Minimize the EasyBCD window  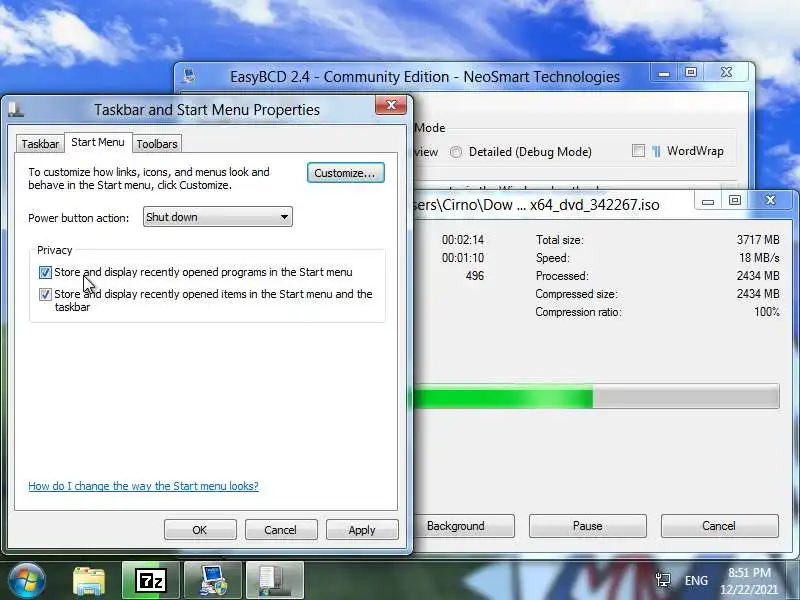[x=664, y=73]
